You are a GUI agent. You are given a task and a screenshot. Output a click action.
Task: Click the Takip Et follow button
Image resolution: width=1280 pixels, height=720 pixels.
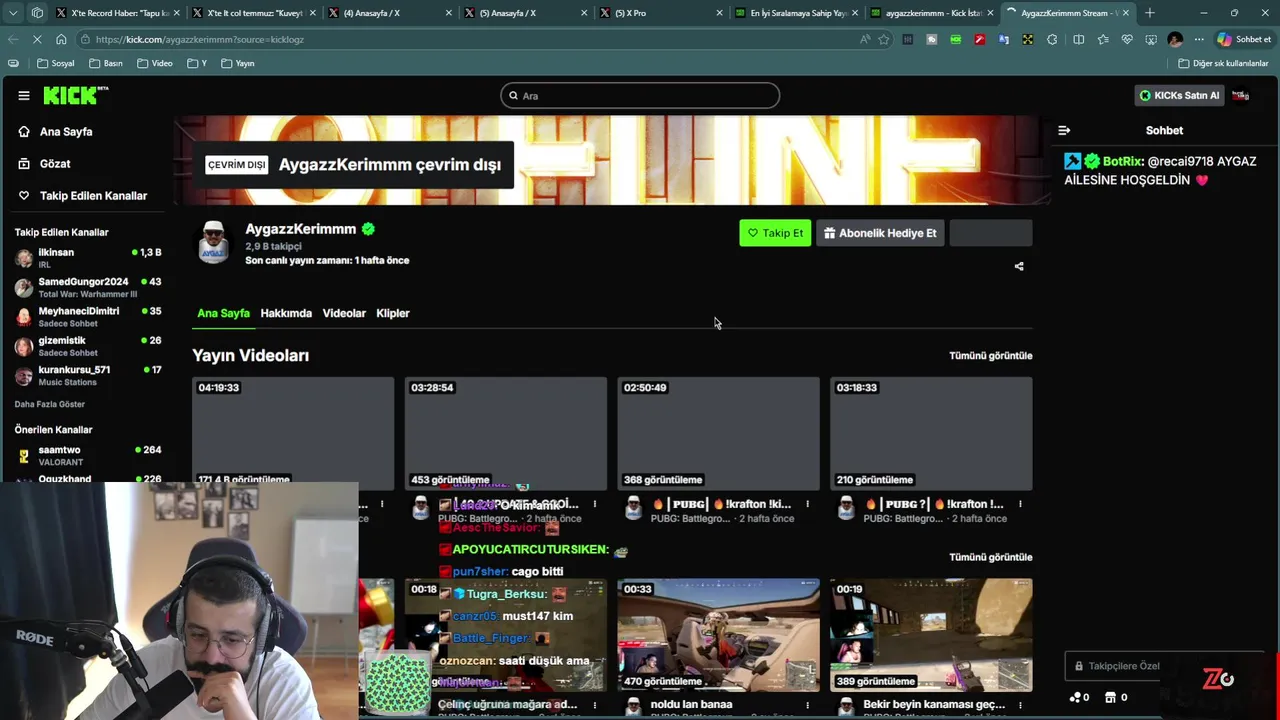point(775,233)
